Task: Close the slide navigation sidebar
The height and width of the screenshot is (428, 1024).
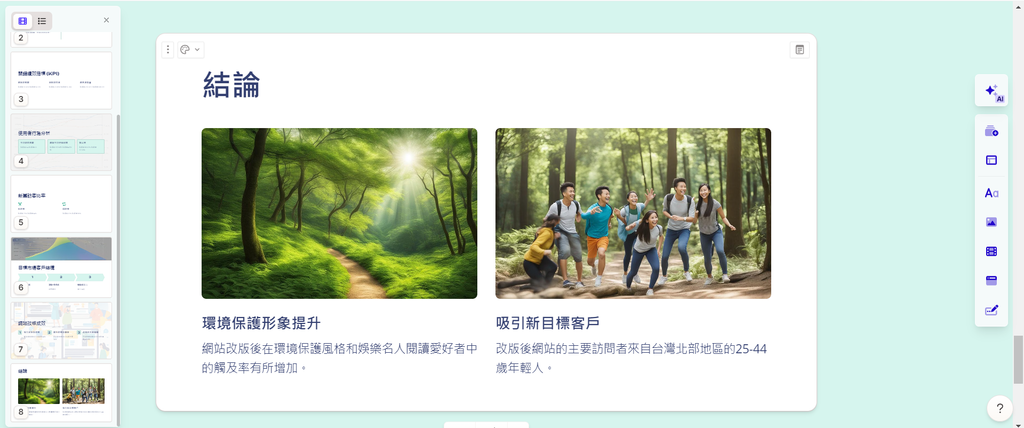Action: (x=106, y=20)
